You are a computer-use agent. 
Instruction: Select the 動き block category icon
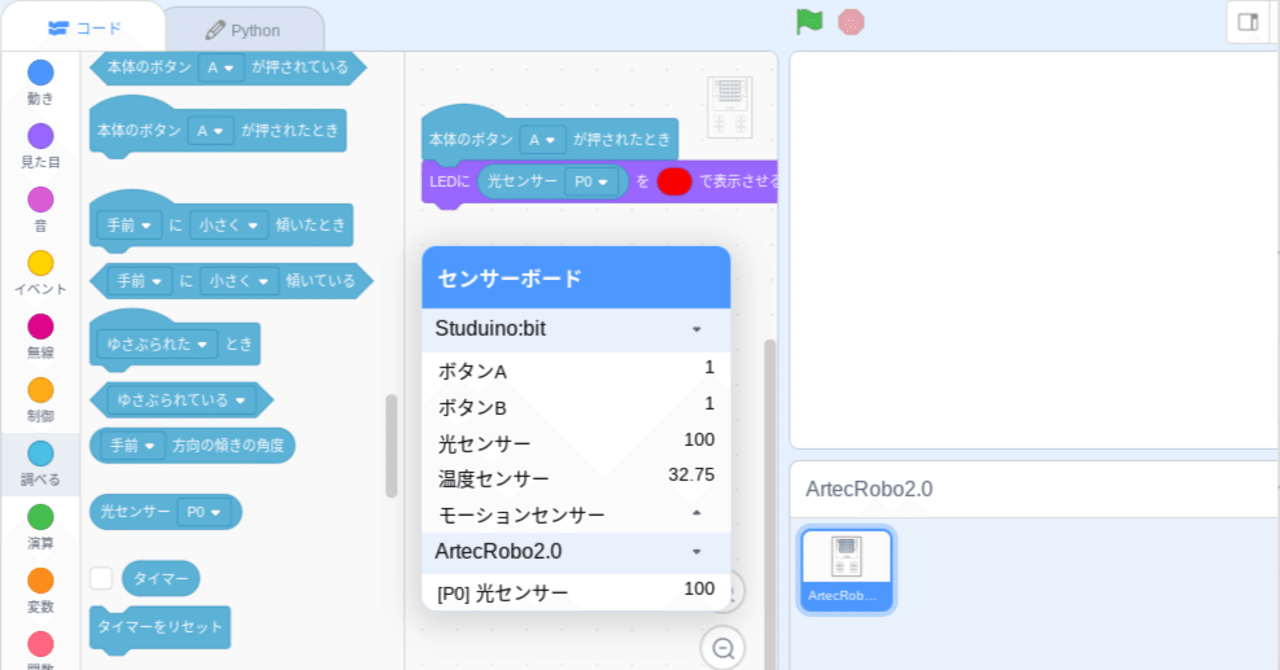click(x=40, y=72)
